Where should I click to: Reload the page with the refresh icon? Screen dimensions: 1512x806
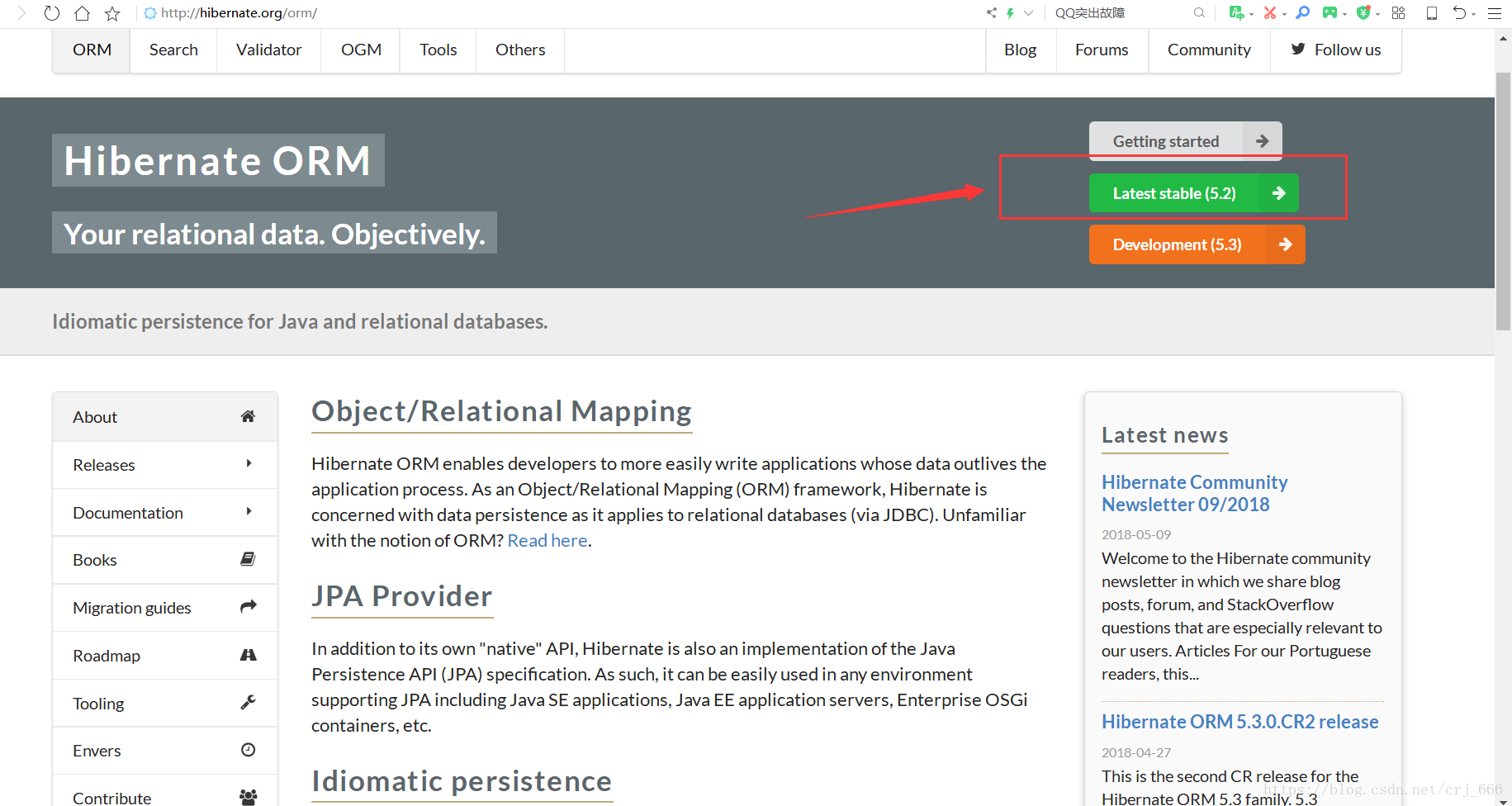52,13
